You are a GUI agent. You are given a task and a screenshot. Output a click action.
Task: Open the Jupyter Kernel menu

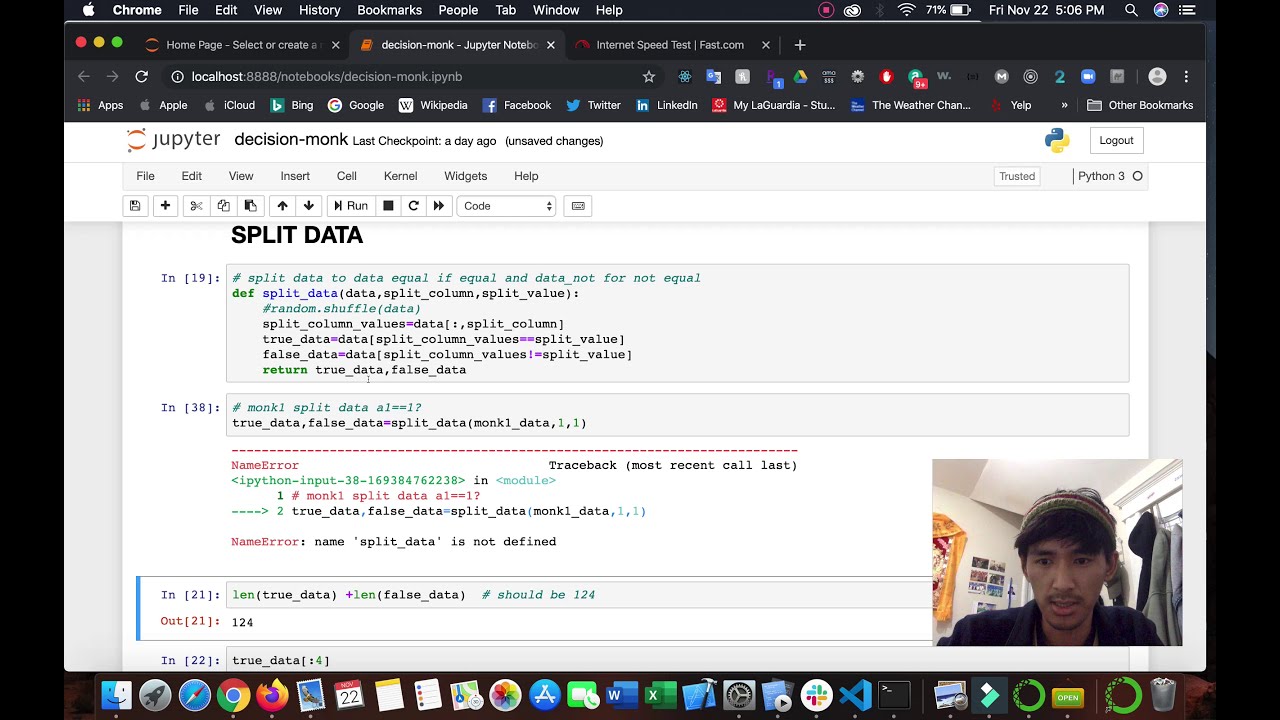tap(400, 176)
